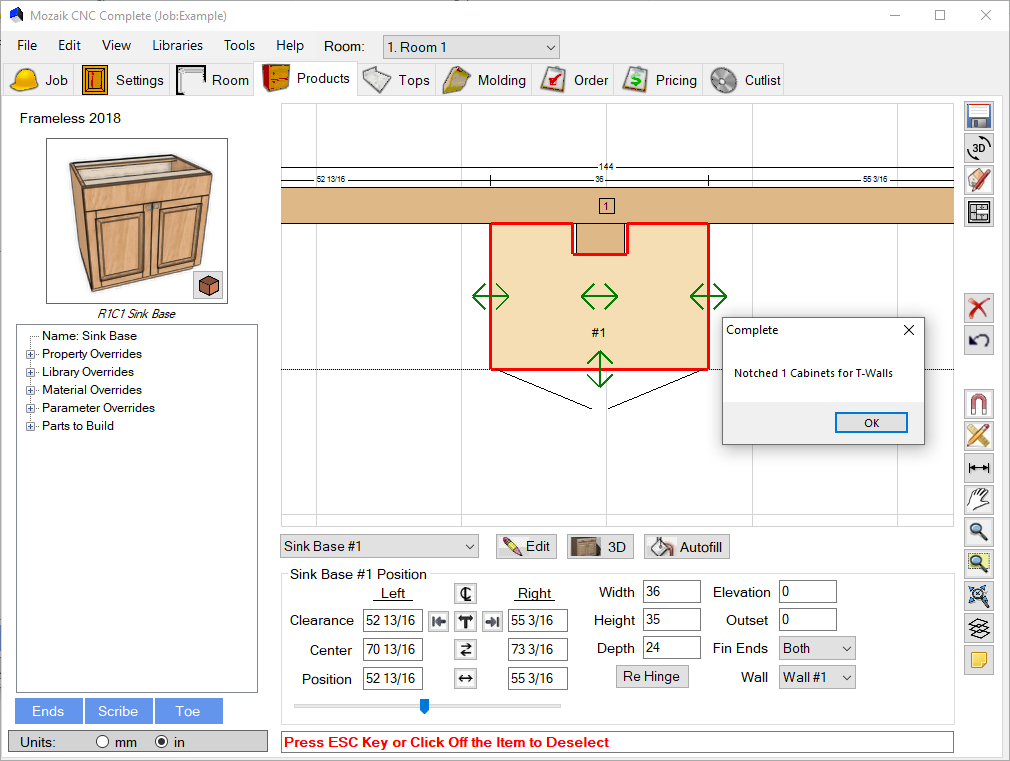This screenshot has width=1010, height=761.
Task: Click the yellow sticky note icon
Action: (x=979, y=660)
